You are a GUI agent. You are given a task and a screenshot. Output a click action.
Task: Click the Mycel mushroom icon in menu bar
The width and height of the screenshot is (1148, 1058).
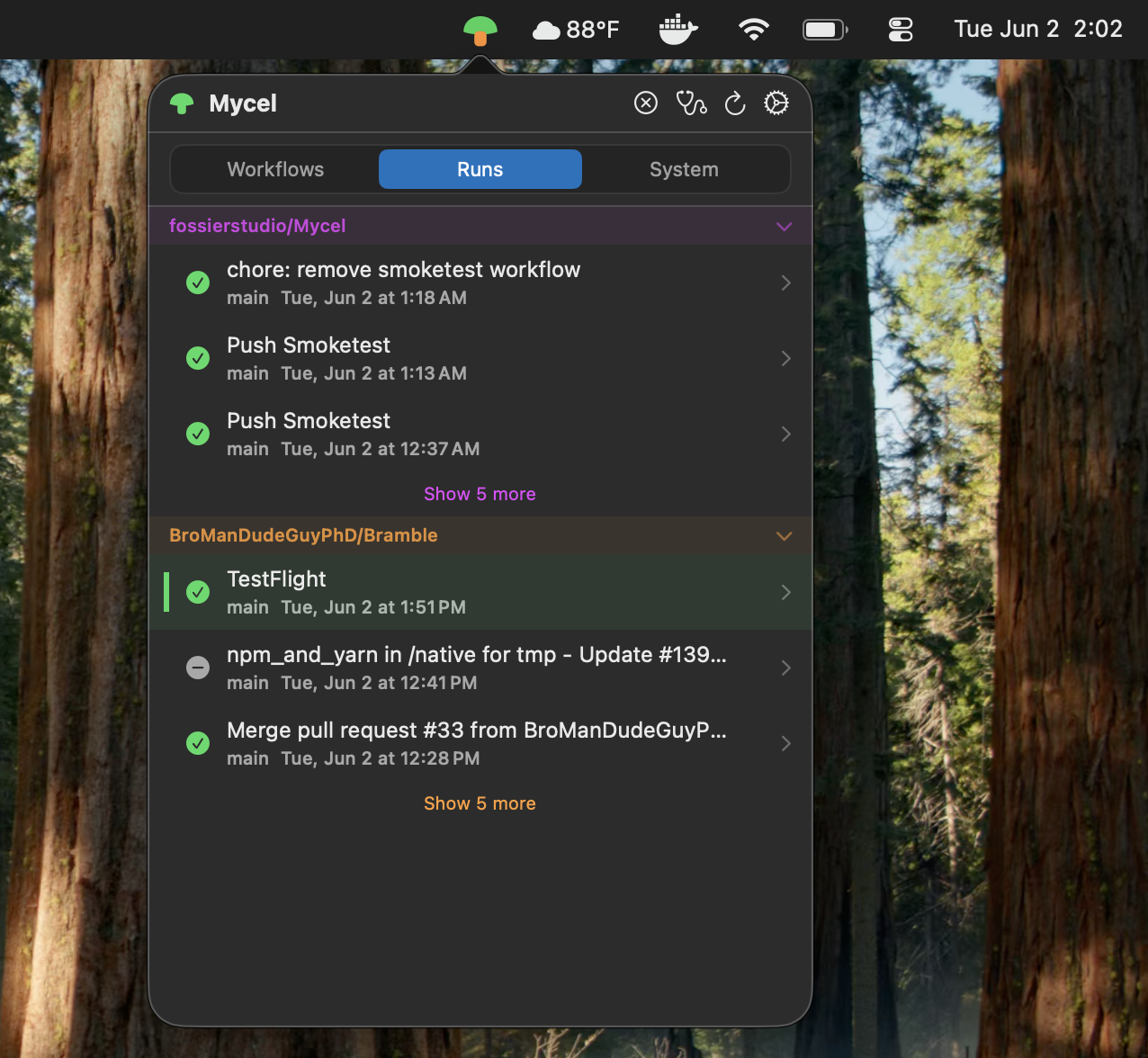click(x=480, y=31)
